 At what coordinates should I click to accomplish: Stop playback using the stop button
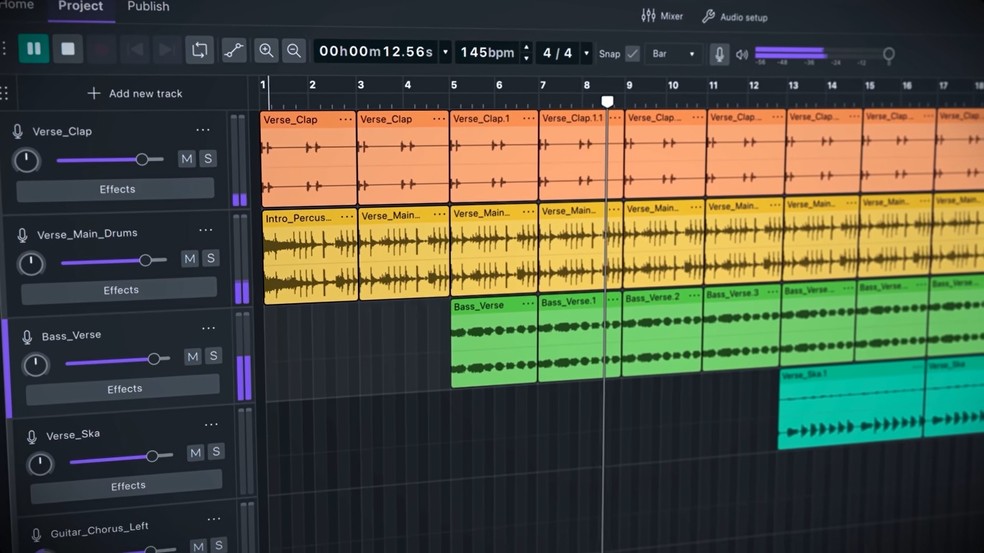click(x=68, y=49)
